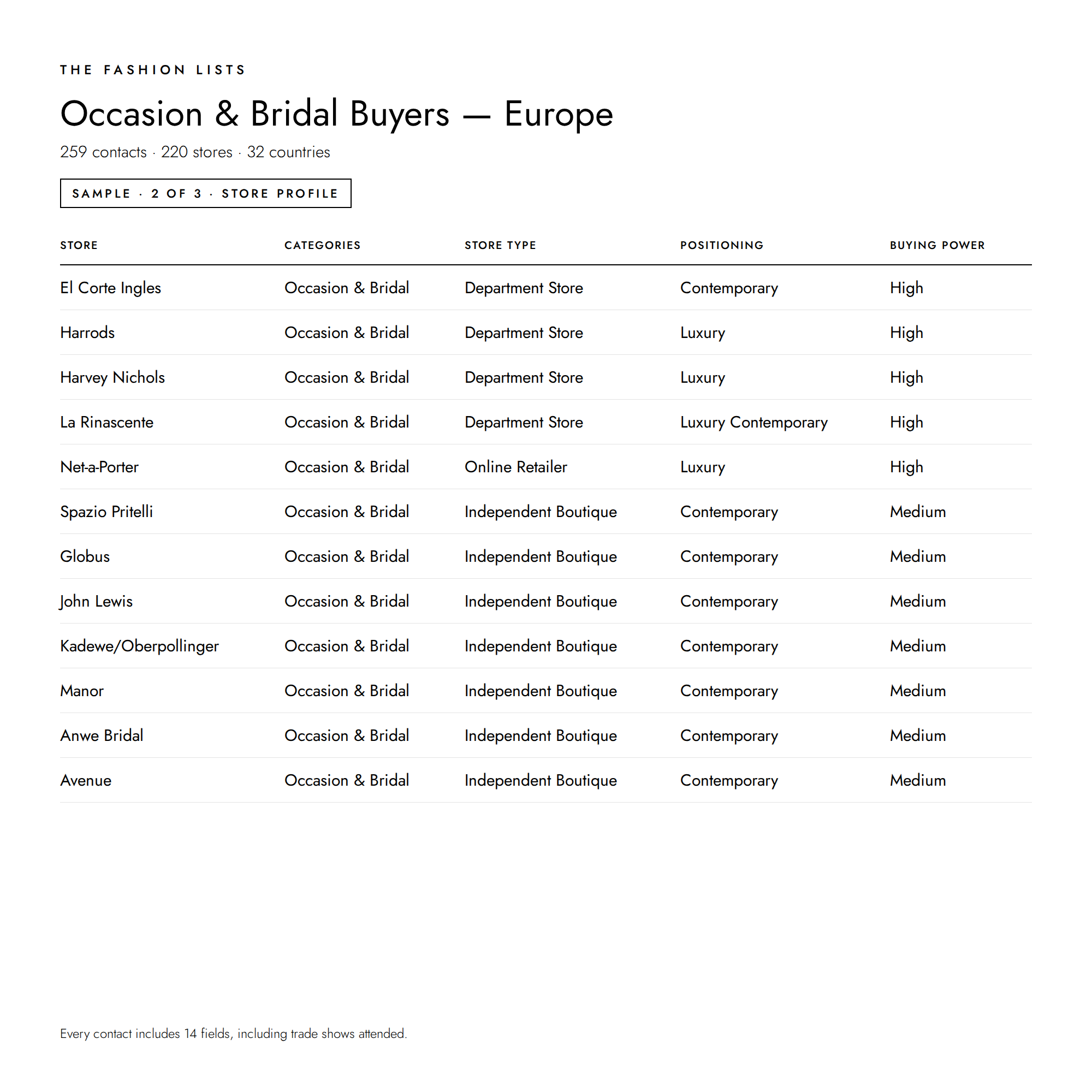
Task: Click 'Independent Boutique' in the Kadewe/Oberpollinger row
Action: click(x=541, y=646)
